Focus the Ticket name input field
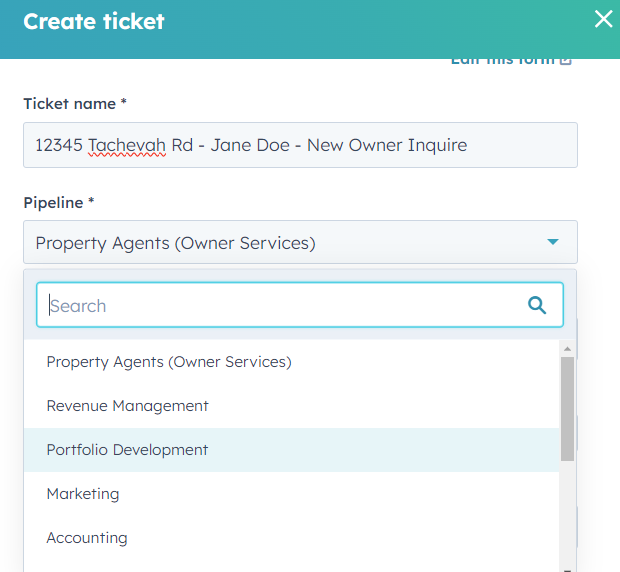The width and height of the screenshot is (620, 572). pos(300,145)
